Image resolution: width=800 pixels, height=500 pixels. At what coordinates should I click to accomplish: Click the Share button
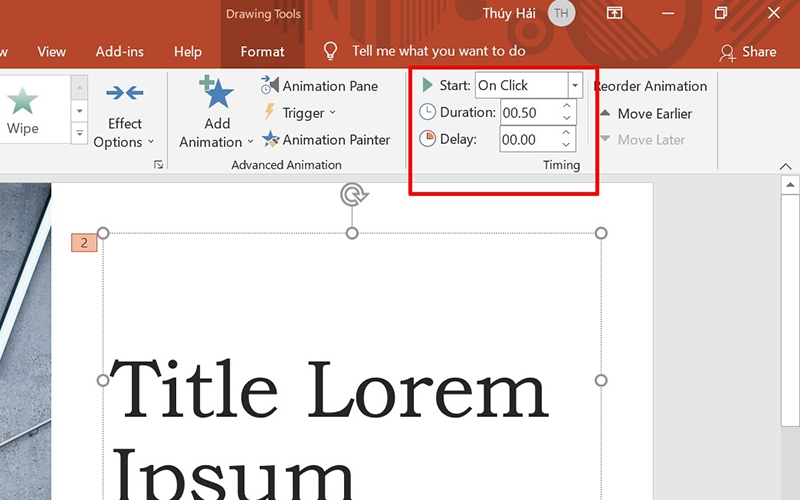(748, 52)
